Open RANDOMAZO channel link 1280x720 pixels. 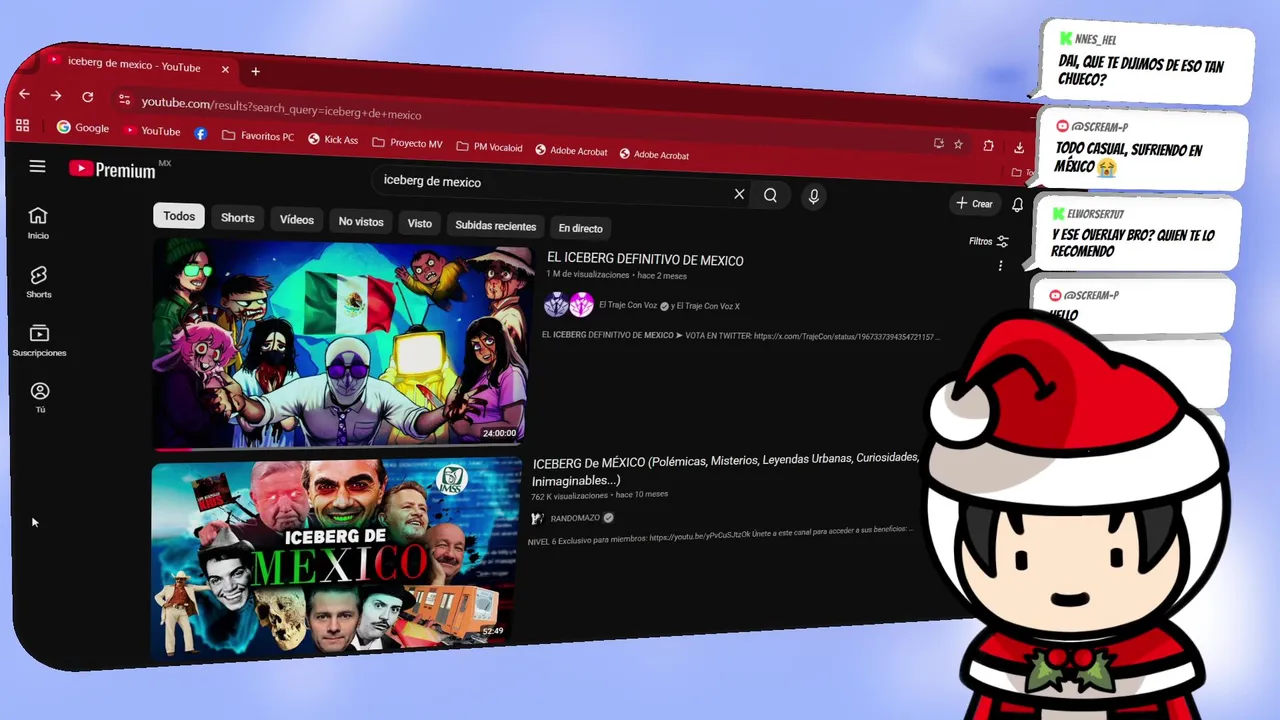(x=573, y=518)
